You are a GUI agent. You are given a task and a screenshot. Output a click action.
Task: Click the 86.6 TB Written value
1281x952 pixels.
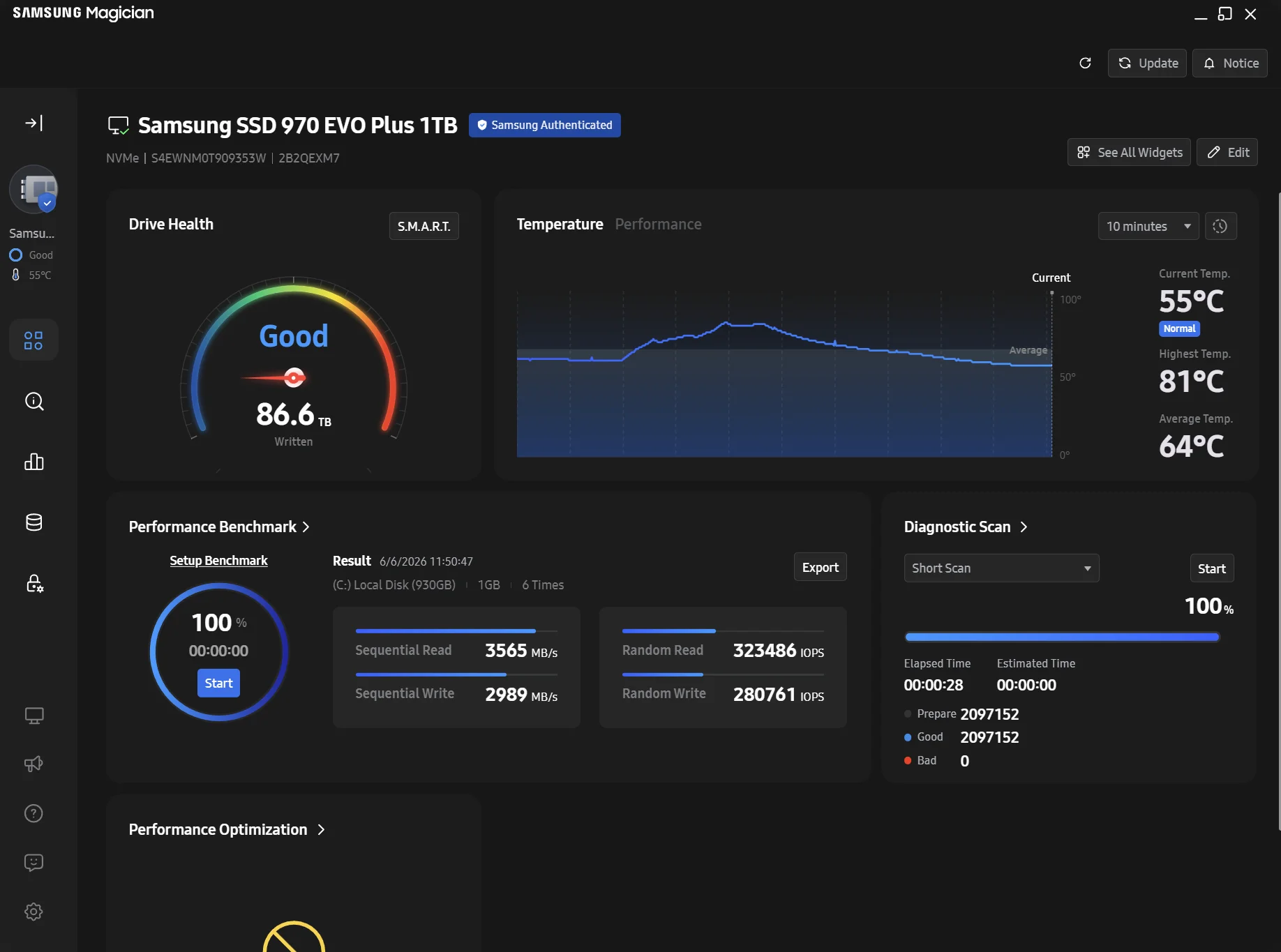(x=293, y=415)
